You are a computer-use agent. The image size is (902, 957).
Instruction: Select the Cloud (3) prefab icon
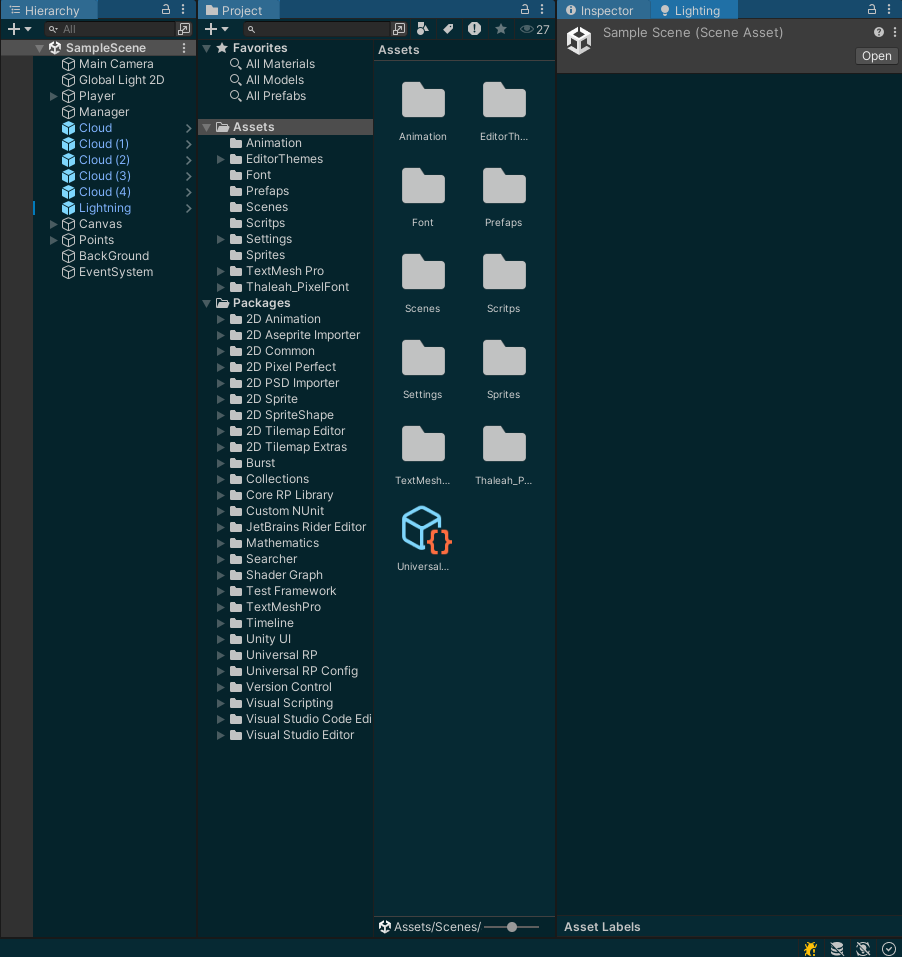pos(68,176)
